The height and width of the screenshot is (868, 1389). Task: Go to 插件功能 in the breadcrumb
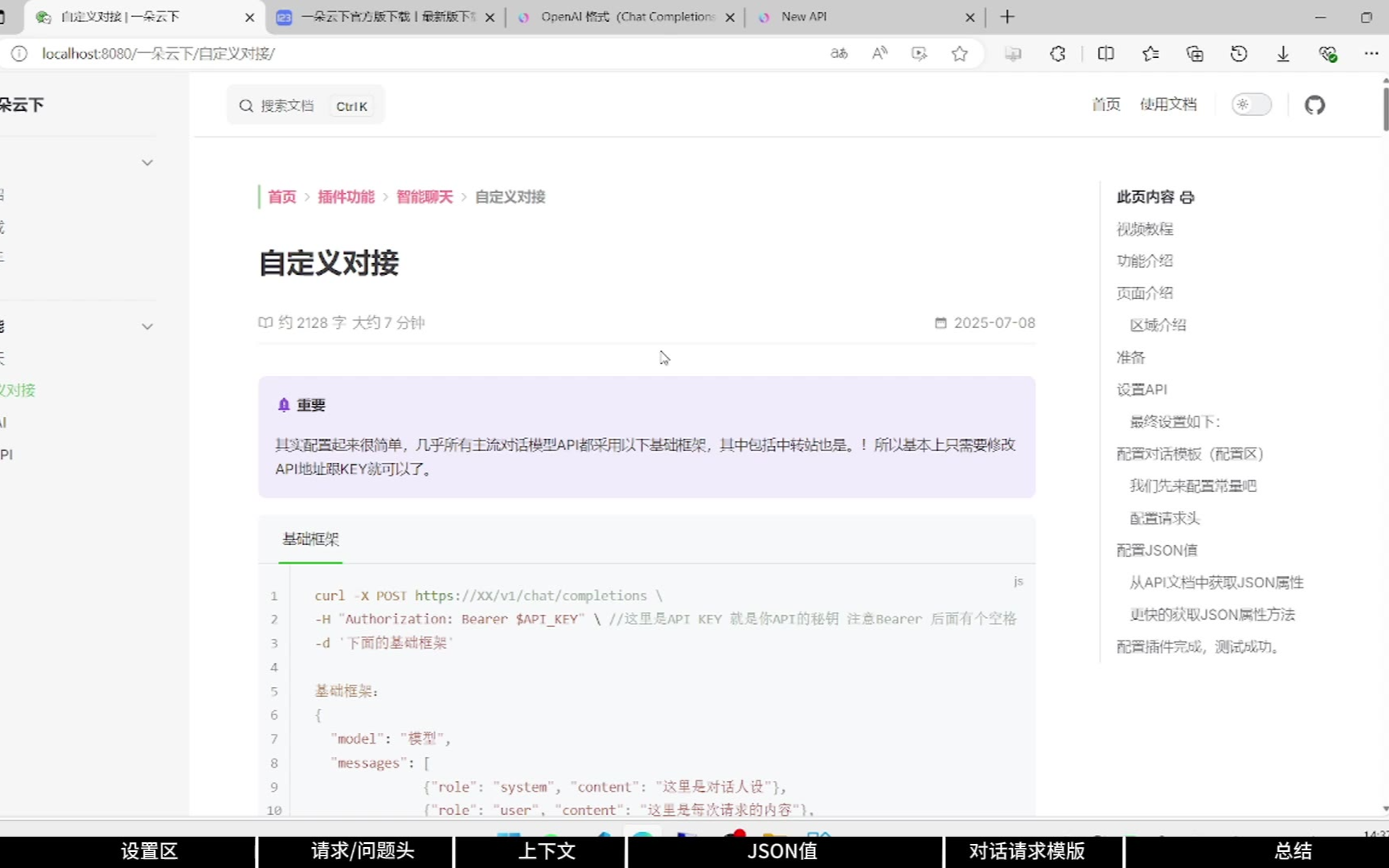point(346,197)
